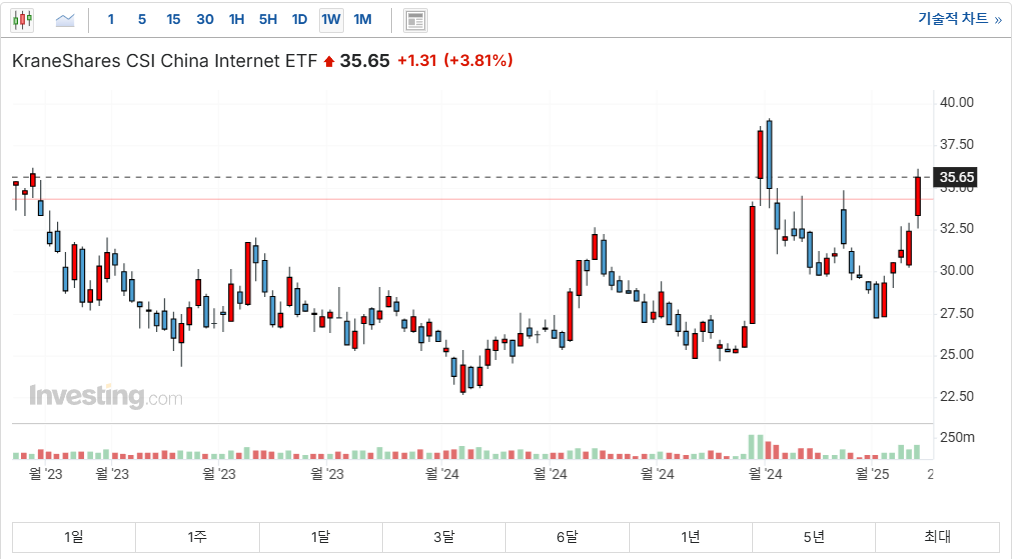
Task: Click the 32.50 price axis label
Action: point(956,228)
